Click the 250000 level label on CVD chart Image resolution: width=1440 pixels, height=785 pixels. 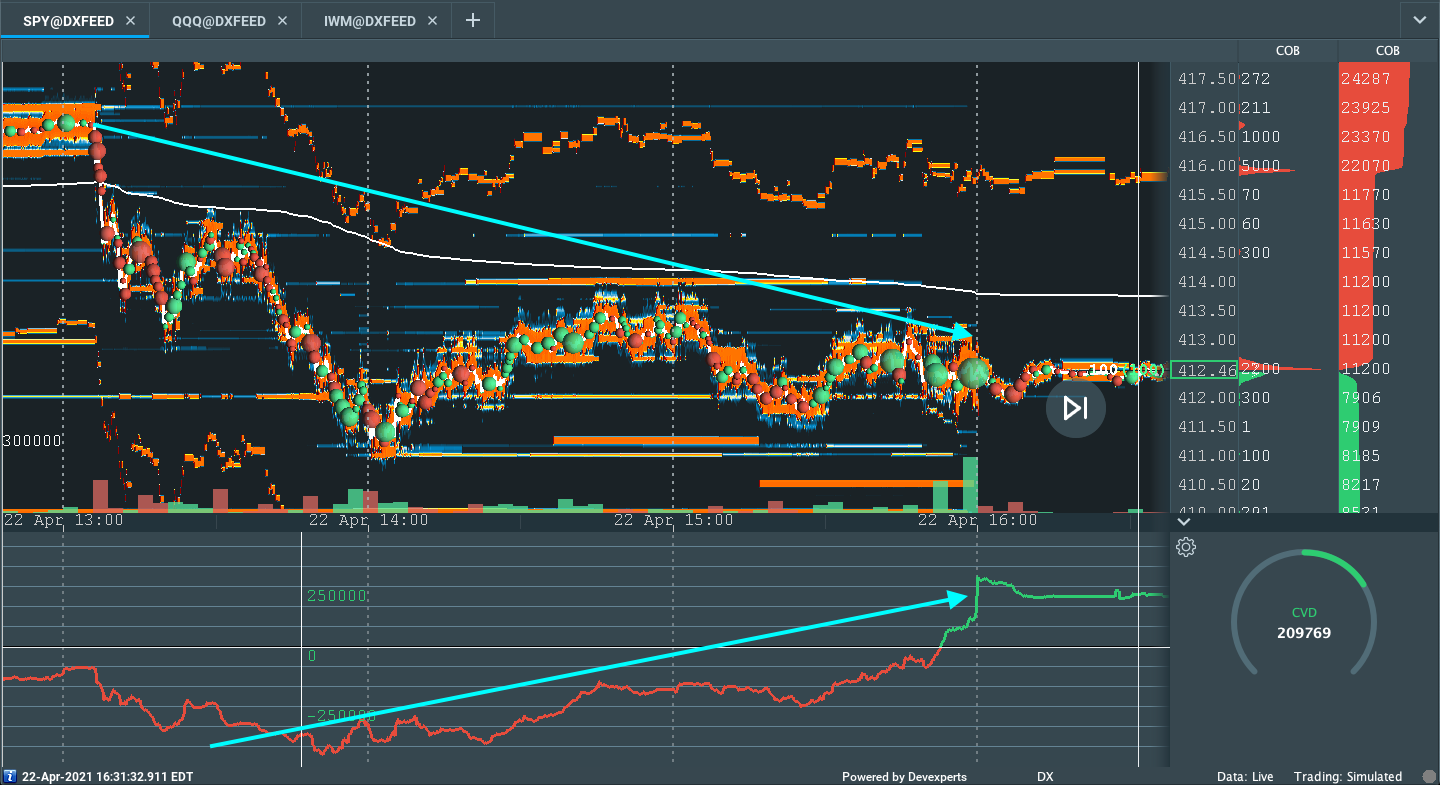point(337,596)
